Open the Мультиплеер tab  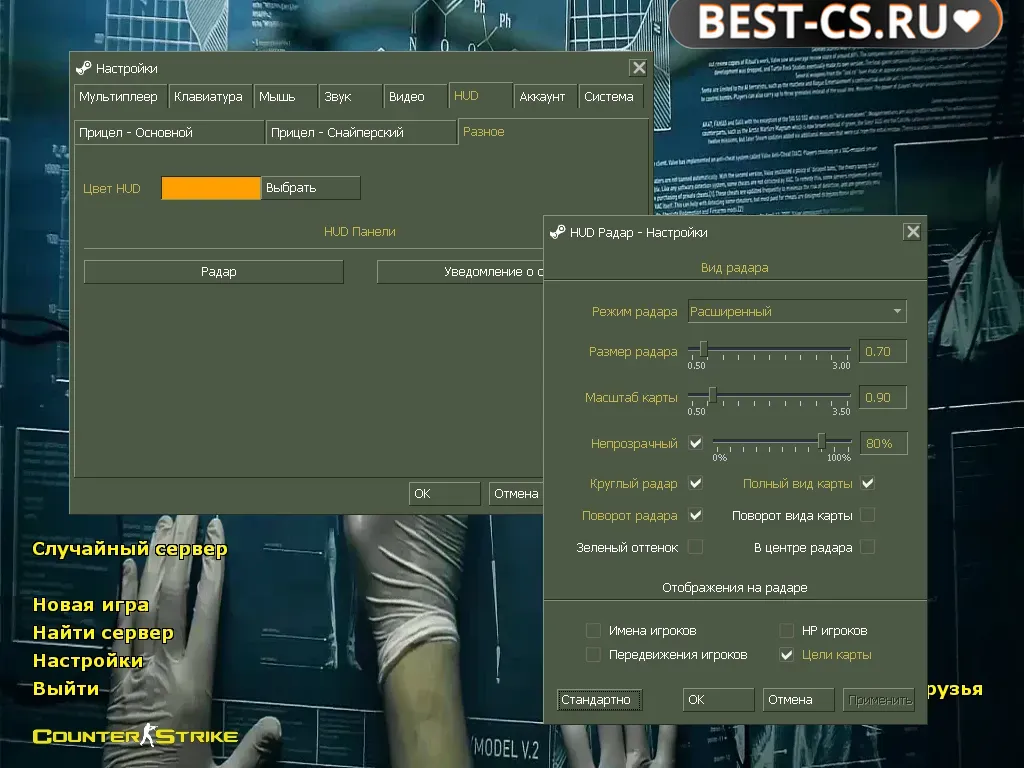120,97
